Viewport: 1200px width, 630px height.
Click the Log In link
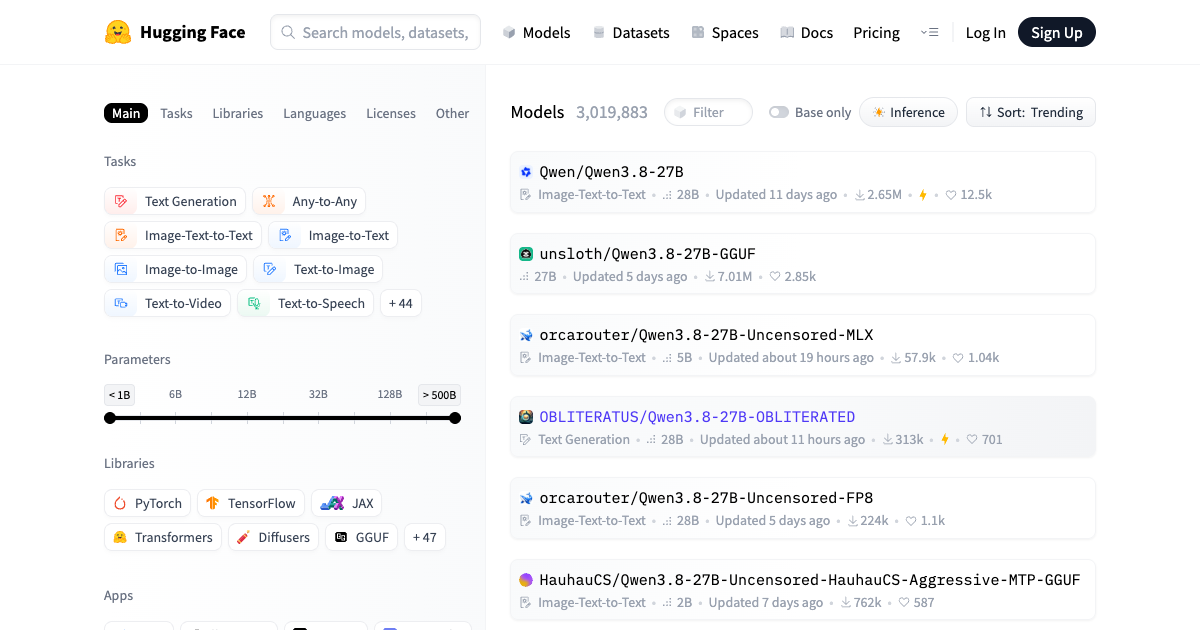point(986,32)
